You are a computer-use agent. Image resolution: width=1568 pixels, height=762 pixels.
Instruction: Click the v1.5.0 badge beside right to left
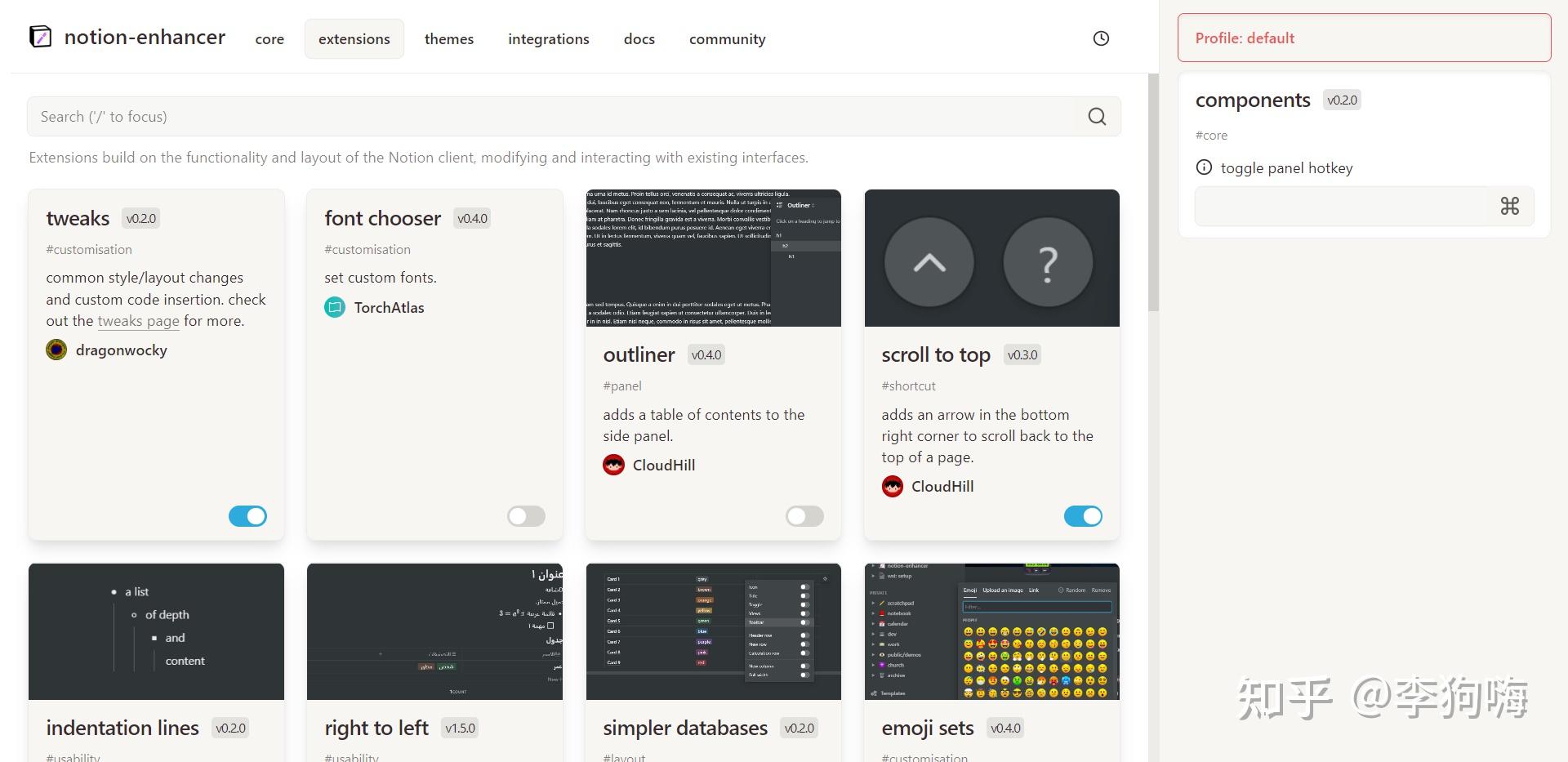[x=460, y=728]
